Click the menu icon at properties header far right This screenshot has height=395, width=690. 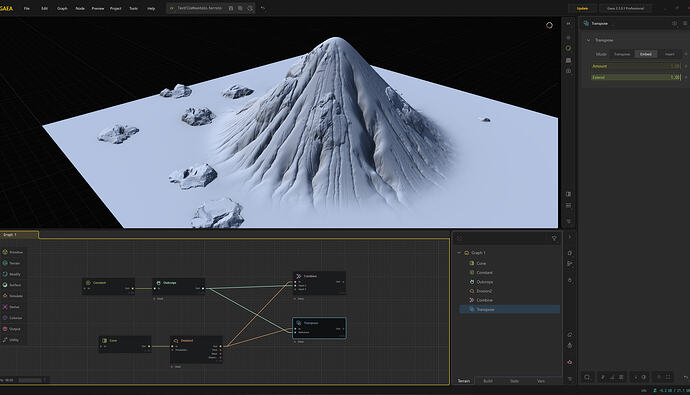(x=685, y=23)
